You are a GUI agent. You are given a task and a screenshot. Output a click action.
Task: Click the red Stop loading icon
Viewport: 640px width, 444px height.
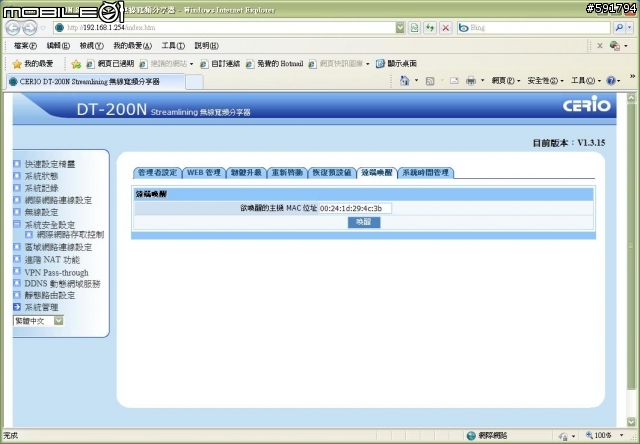pos(446,28)
